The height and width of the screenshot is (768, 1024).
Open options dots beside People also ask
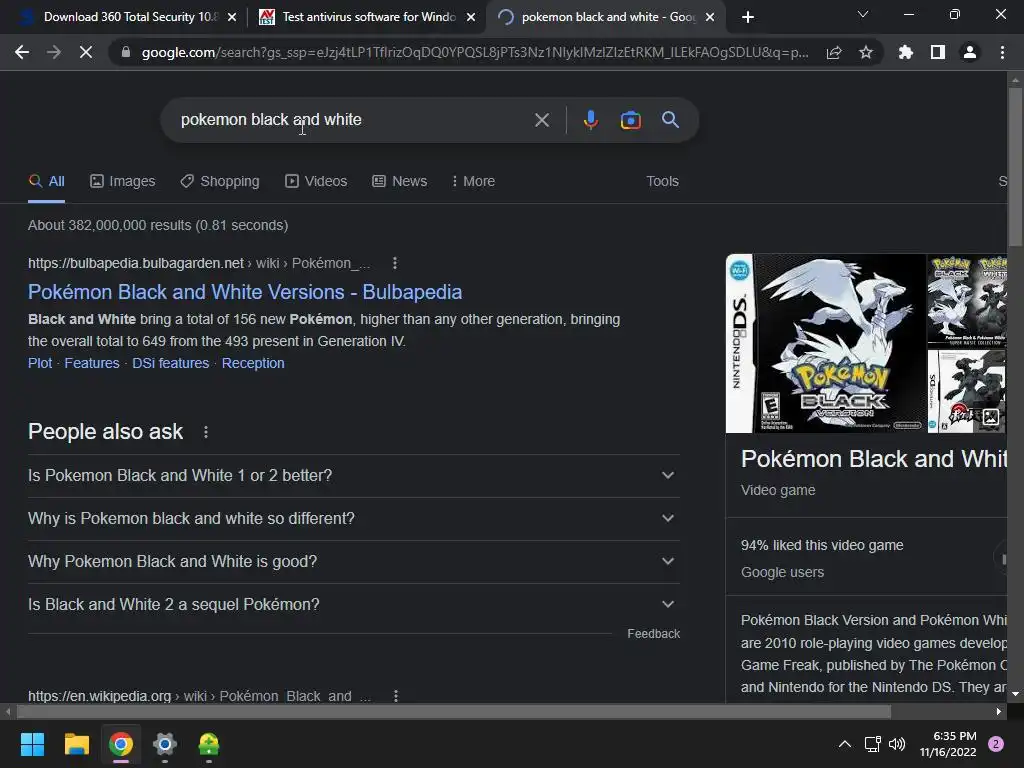(206, 432)
